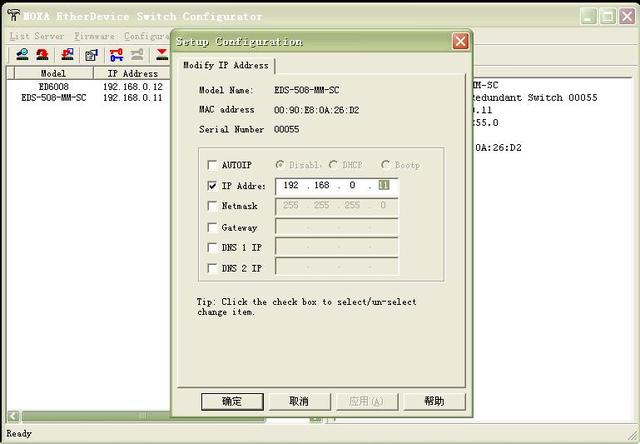Click the second IP octet field 168
This screenshot has height=444, width=640.
pos(322,185)
